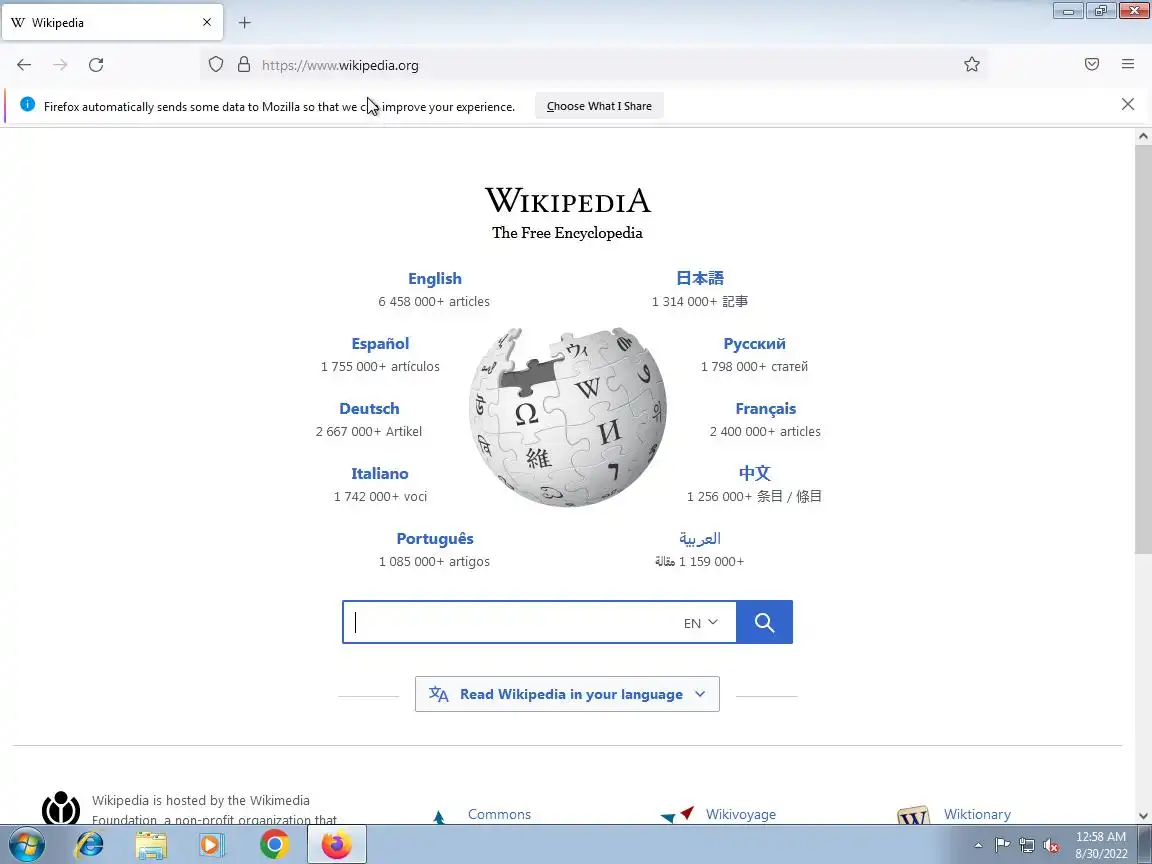The height and width of the screenshot is (864, 1152).
Task: Open Deutsch Wikipedia link
Action: pyautogui.click(x=370, y=408)
